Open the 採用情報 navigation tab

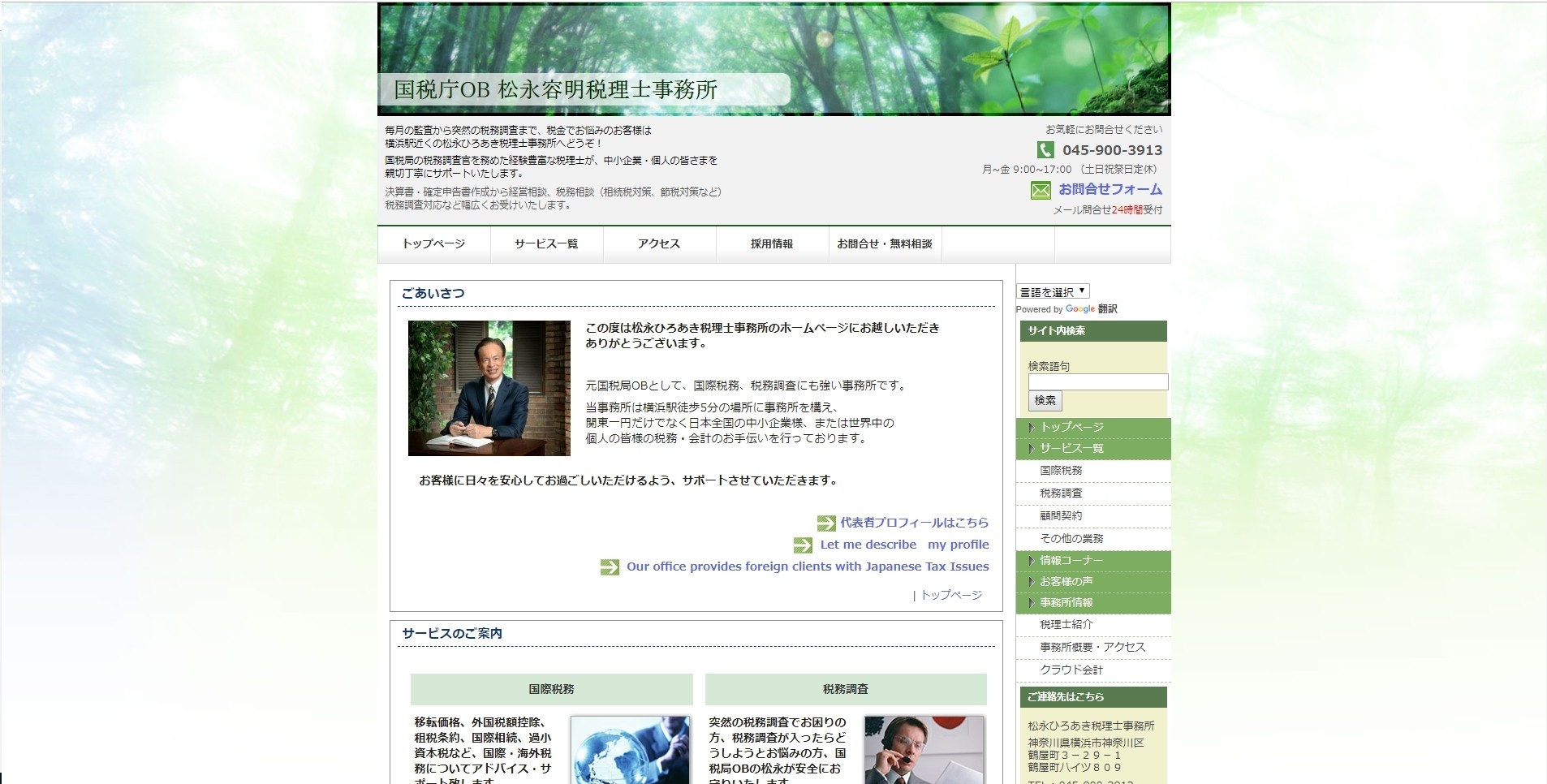[772, 244]
